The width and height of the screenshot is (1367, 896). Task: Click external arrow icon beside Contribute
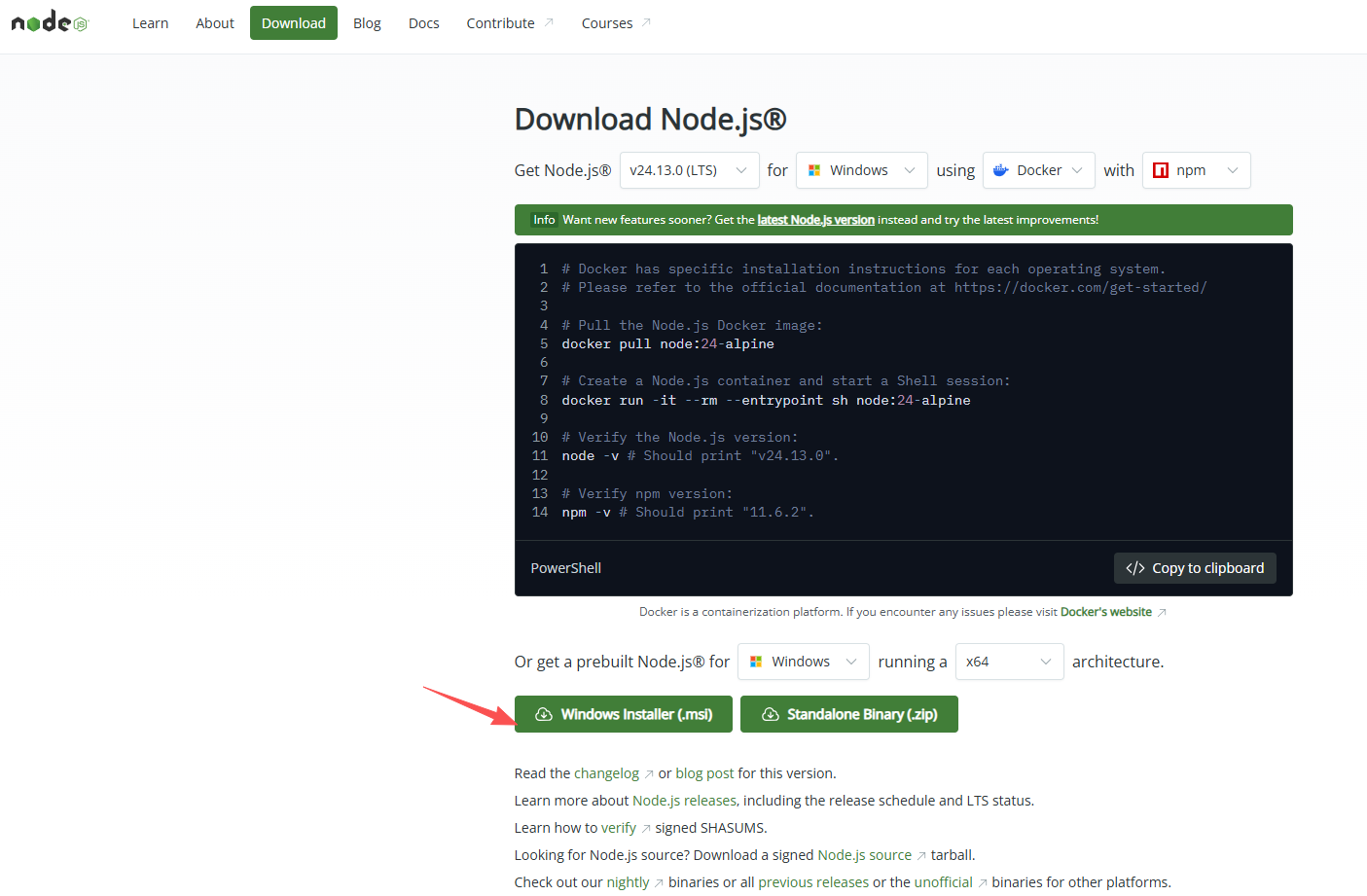[x=549, y=22]
